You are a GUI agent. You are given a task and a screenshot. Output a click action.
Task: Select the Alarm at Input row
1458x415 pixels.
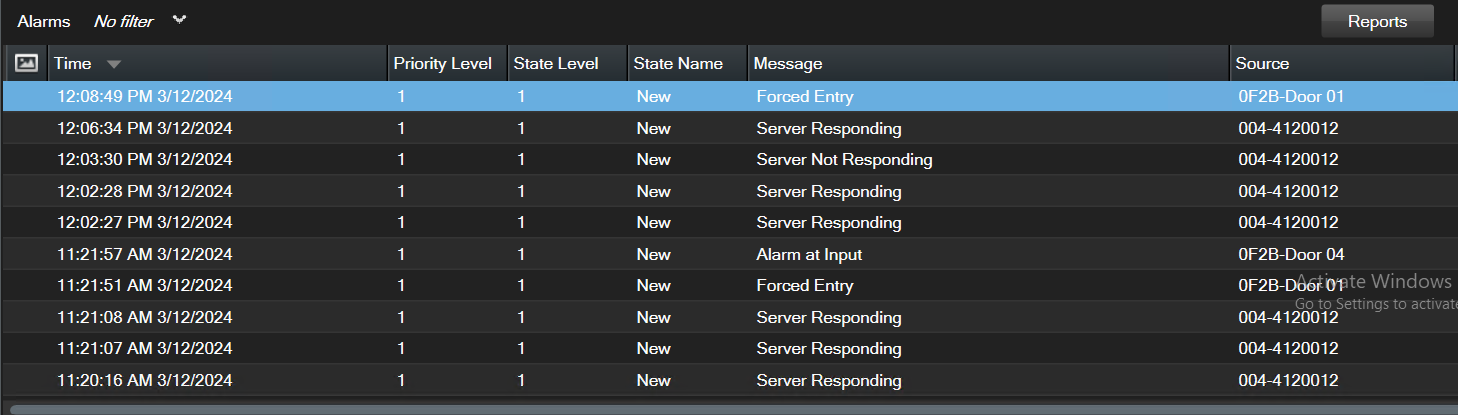coord(809,254)
